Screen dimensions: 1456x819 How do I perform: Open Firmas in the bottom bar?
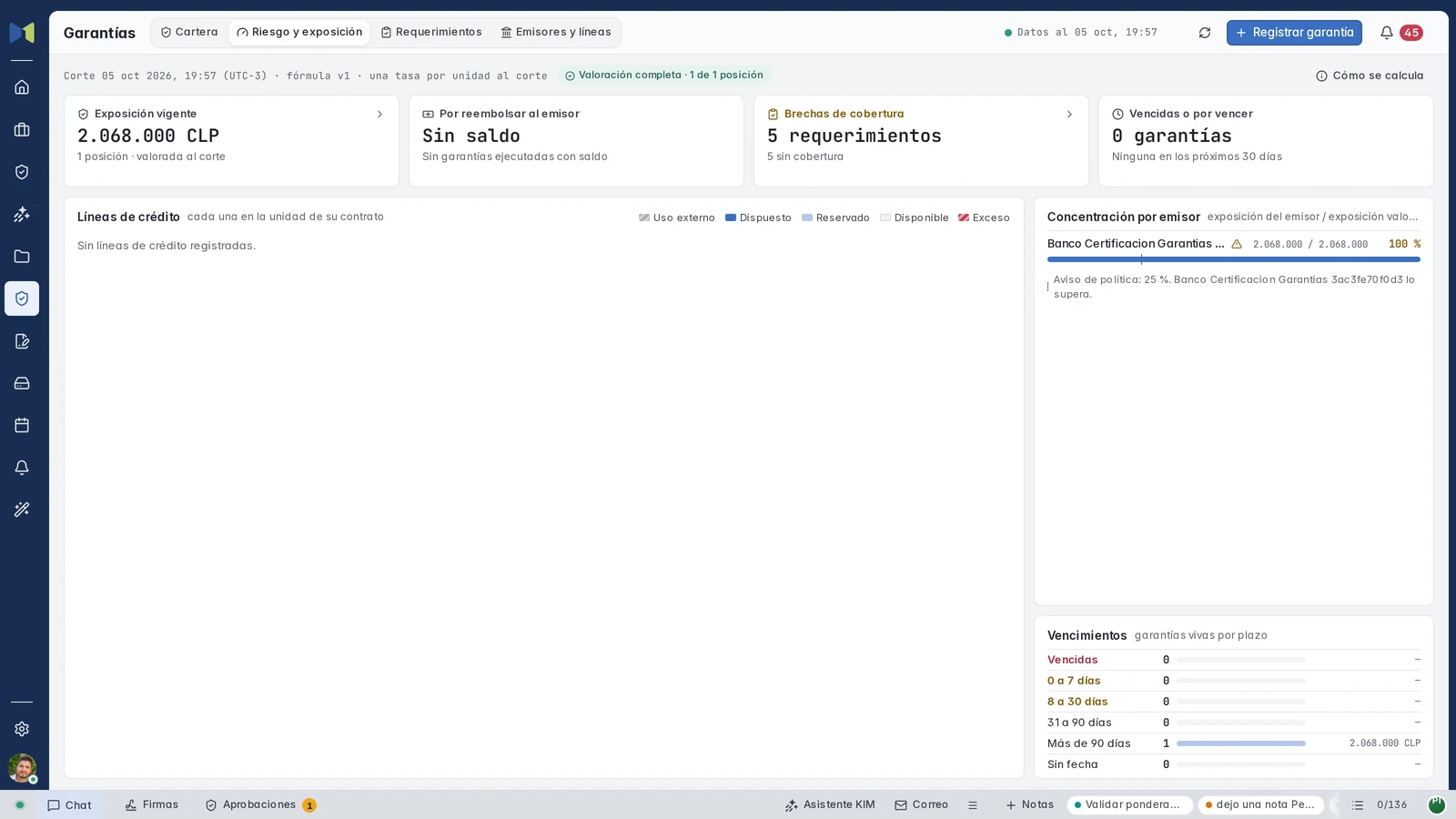[x=152, y=805]
